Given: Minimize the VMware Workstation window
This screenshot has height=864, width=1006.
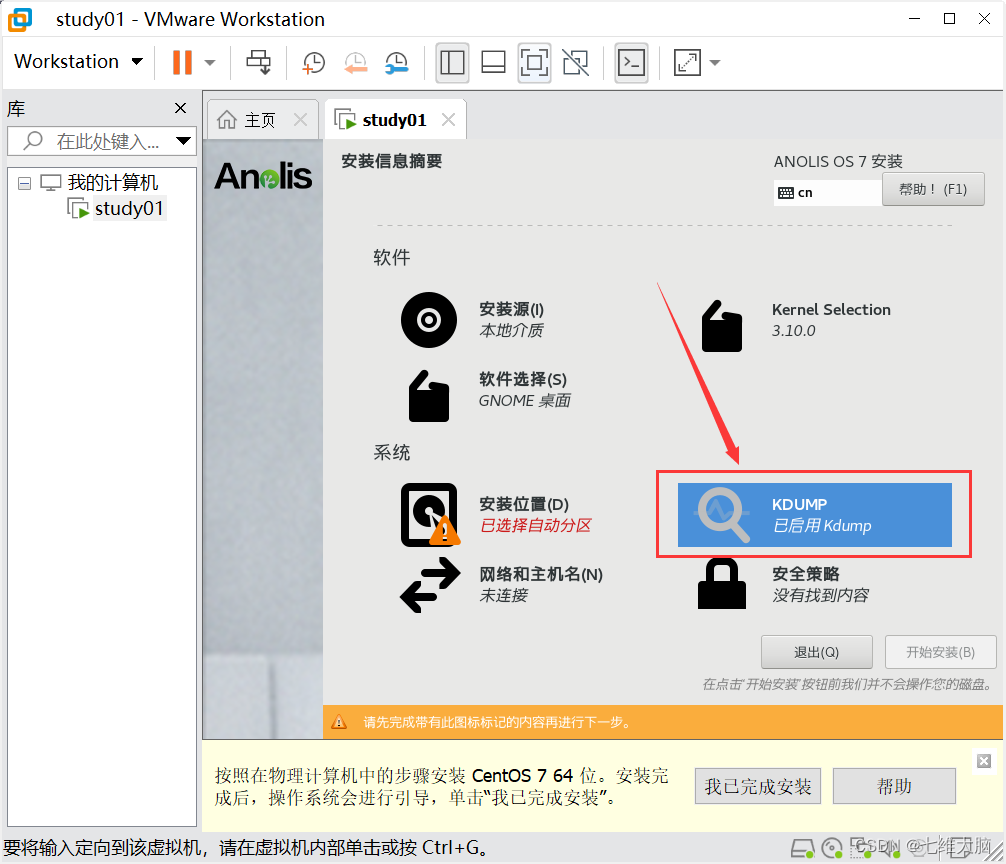Looking at the screenshot, I should pyautogui.click(x=915, y=19).
